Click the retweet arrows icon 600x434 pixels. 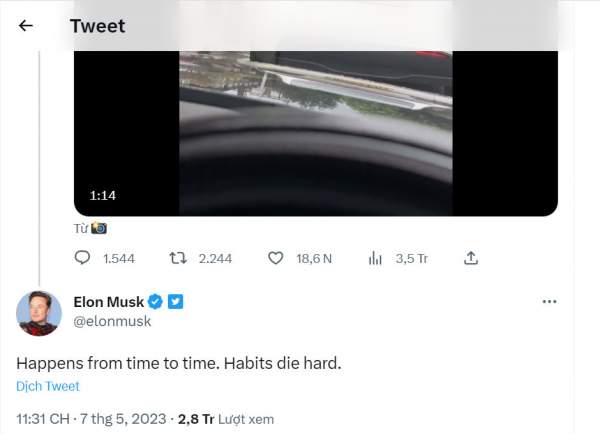178,258
